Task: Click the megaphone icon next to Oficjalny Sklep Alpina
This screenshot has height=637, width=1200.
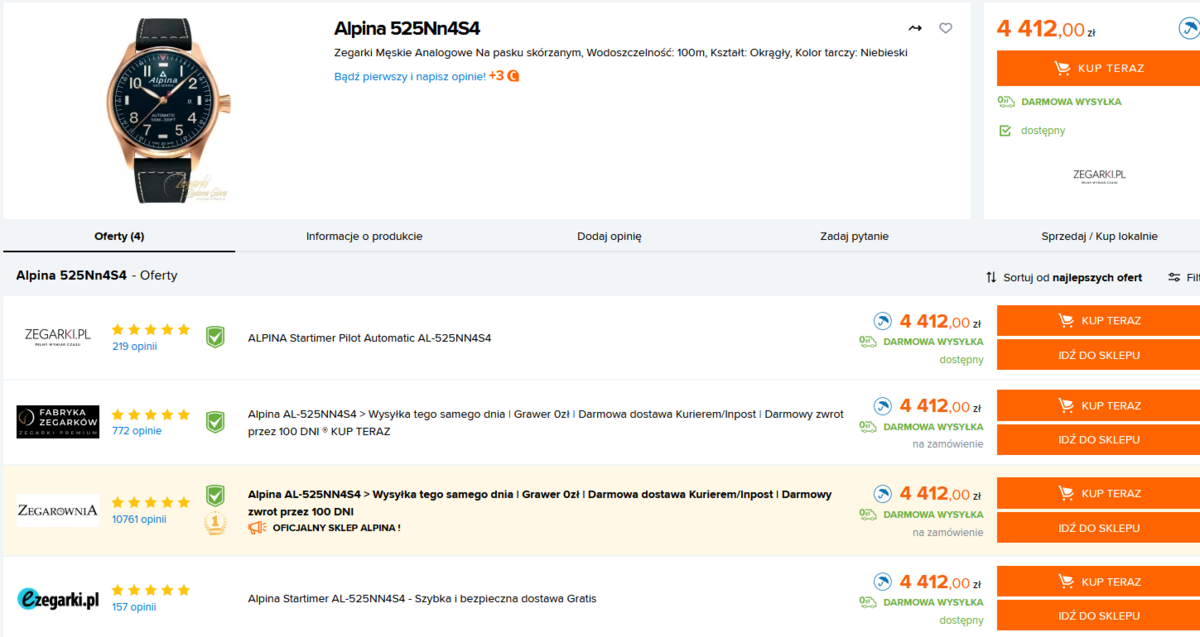Action: (x=257, y=527)
